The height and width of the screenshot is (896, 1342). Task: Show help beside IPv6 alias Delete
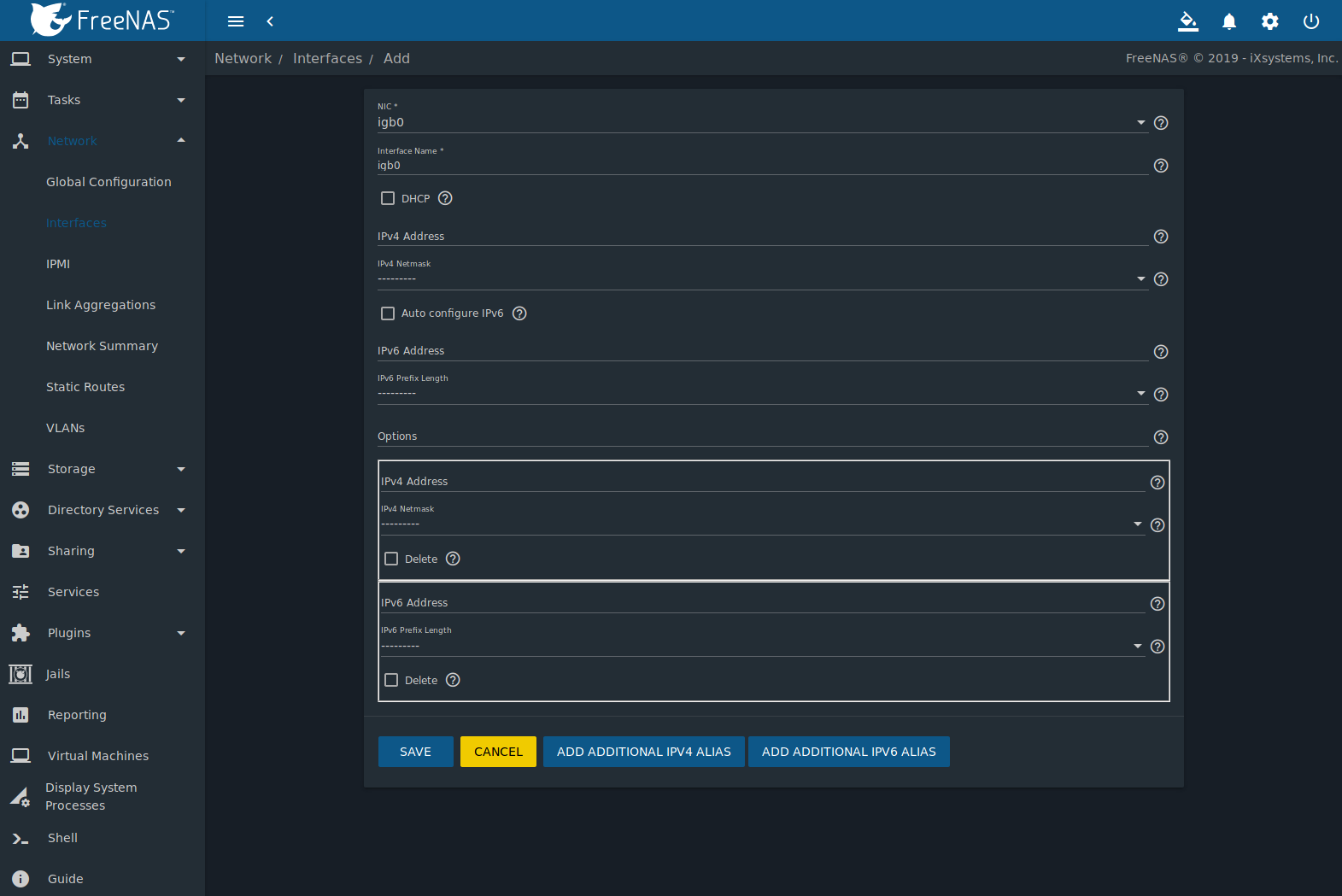pos(454,680)
